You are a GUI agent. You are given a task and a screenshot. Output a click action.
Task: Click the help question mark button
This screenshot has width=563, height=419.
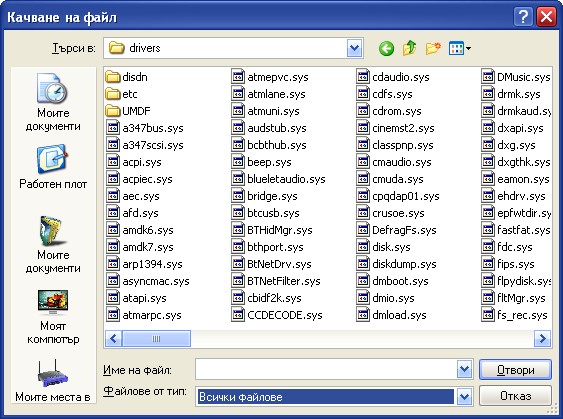pos(523,17)
